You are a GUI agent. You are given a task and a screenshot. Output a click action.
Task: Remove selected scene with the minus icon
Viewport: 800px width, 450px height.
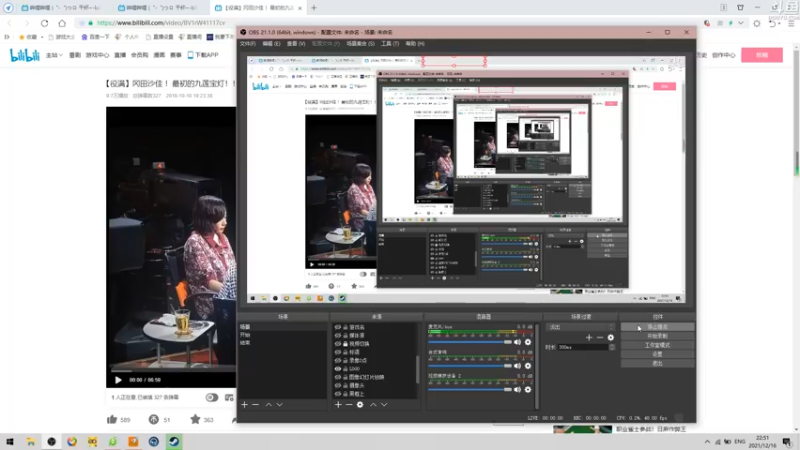pos(256,405)
